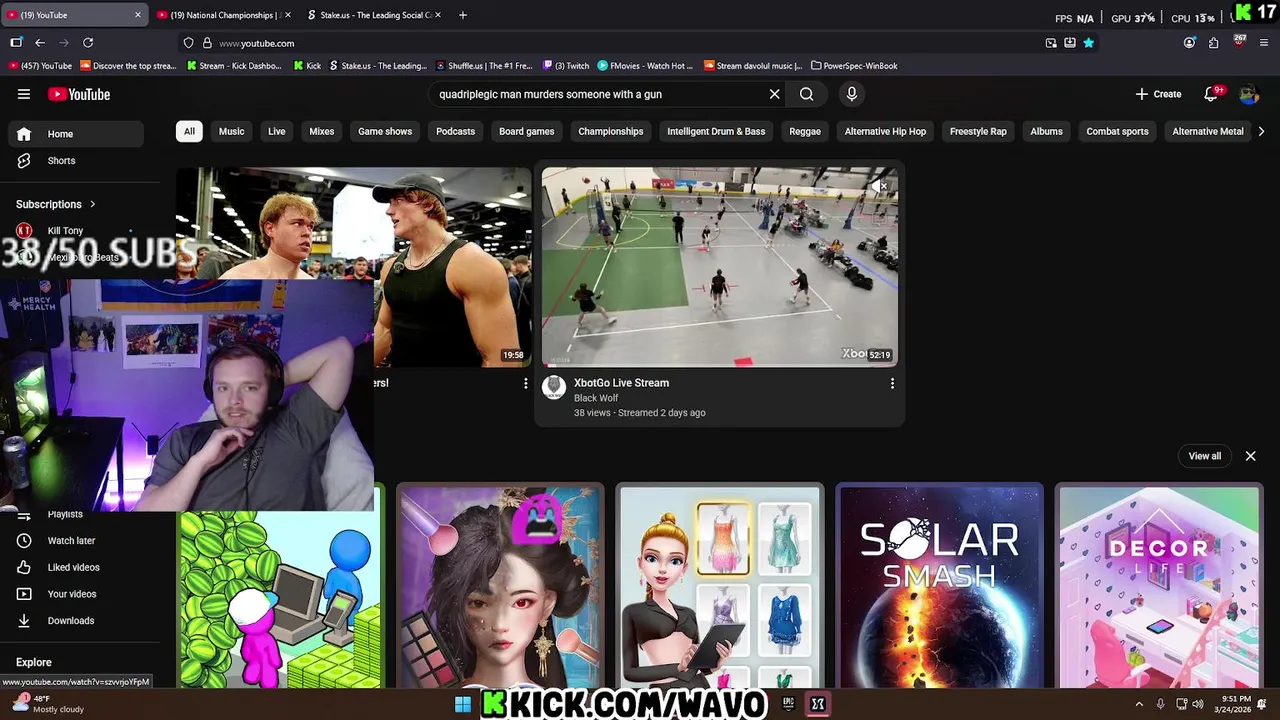Open the Solar Smash game card
Screen dimensions: 1280x720
tap(939, 586)
